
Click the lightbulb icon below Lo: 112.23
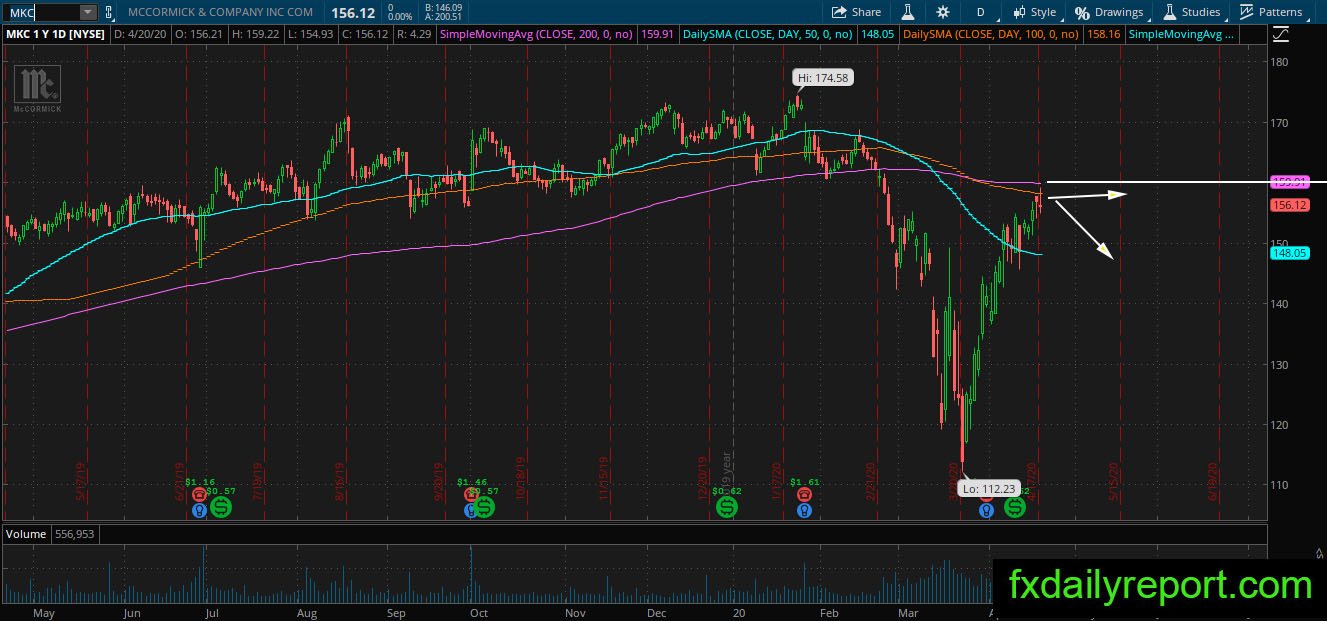[x=986, y=510]
